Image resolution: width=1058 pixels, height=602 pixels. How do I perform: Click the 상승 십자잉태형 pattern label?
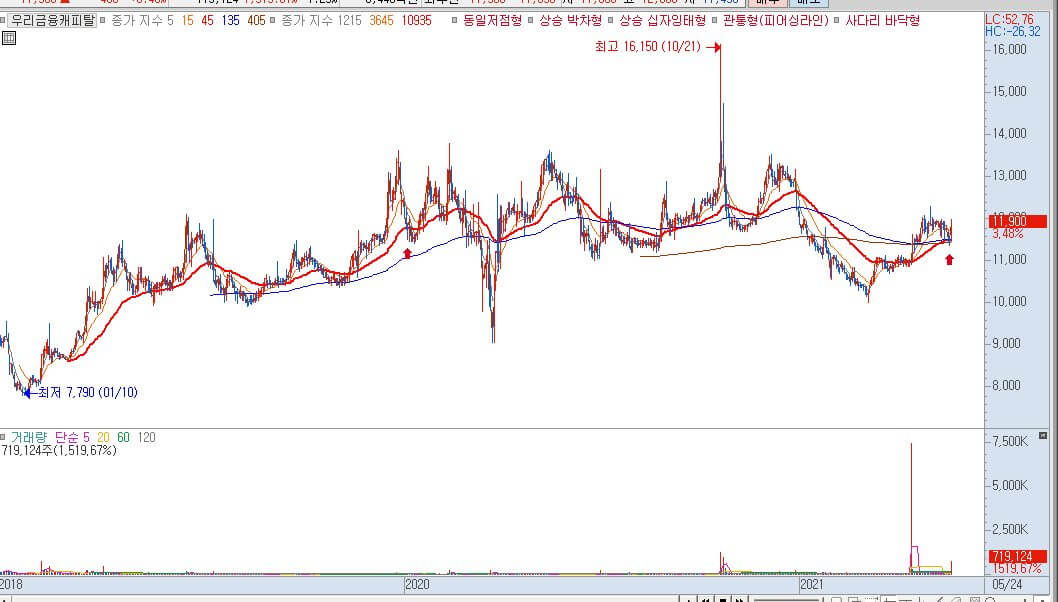click(663, 20)
